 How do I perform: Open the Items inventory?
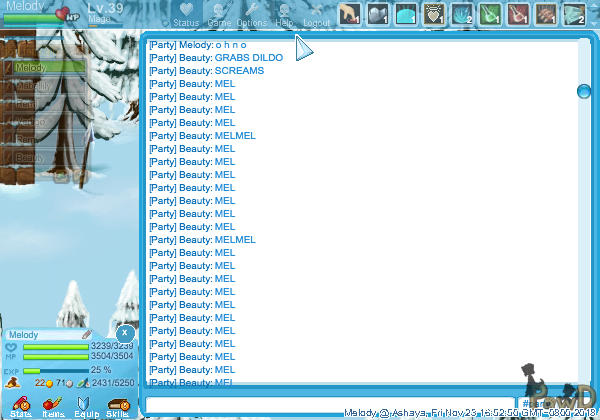click(53, 405)
